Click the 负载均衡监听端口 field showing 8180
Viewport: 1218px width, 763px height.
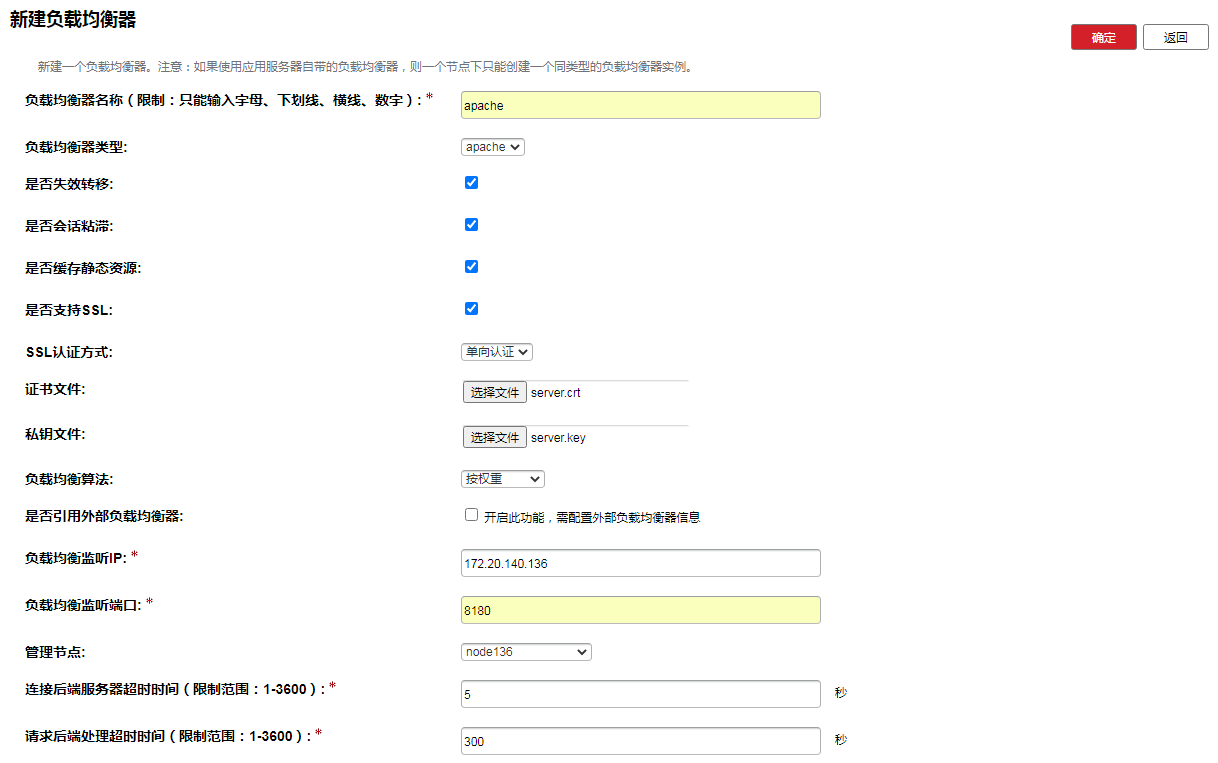point(640,610)
